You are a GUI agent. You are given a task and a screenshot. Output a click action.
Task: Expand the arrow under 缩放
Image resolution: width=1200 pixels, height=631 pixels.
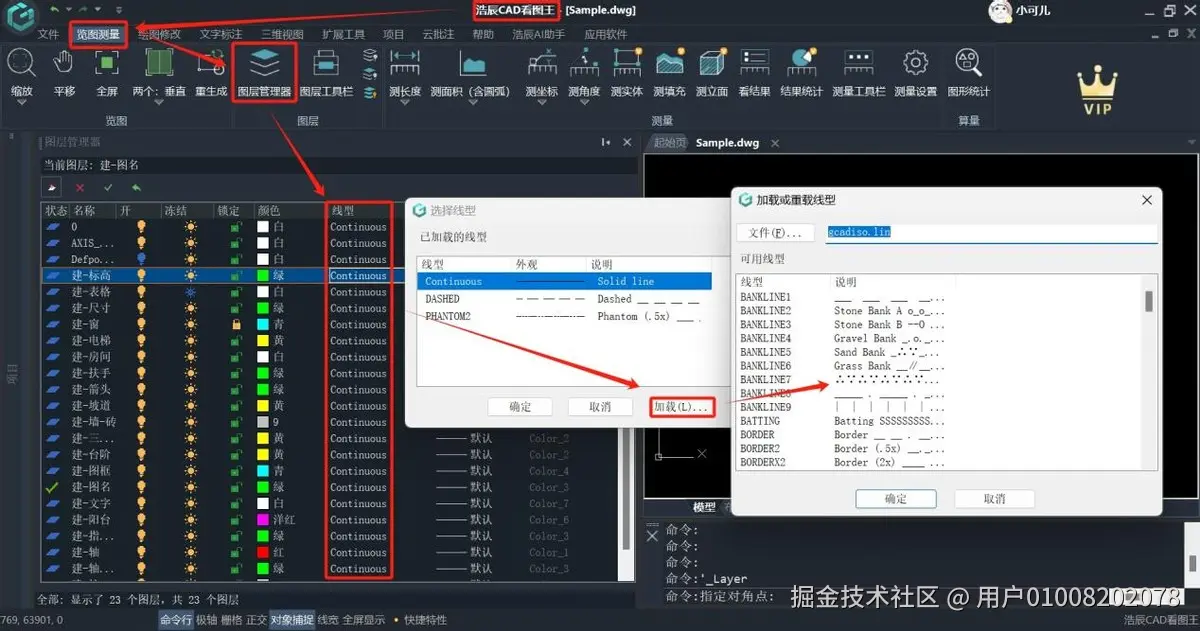pyautogui.click(x=21, y=102)
